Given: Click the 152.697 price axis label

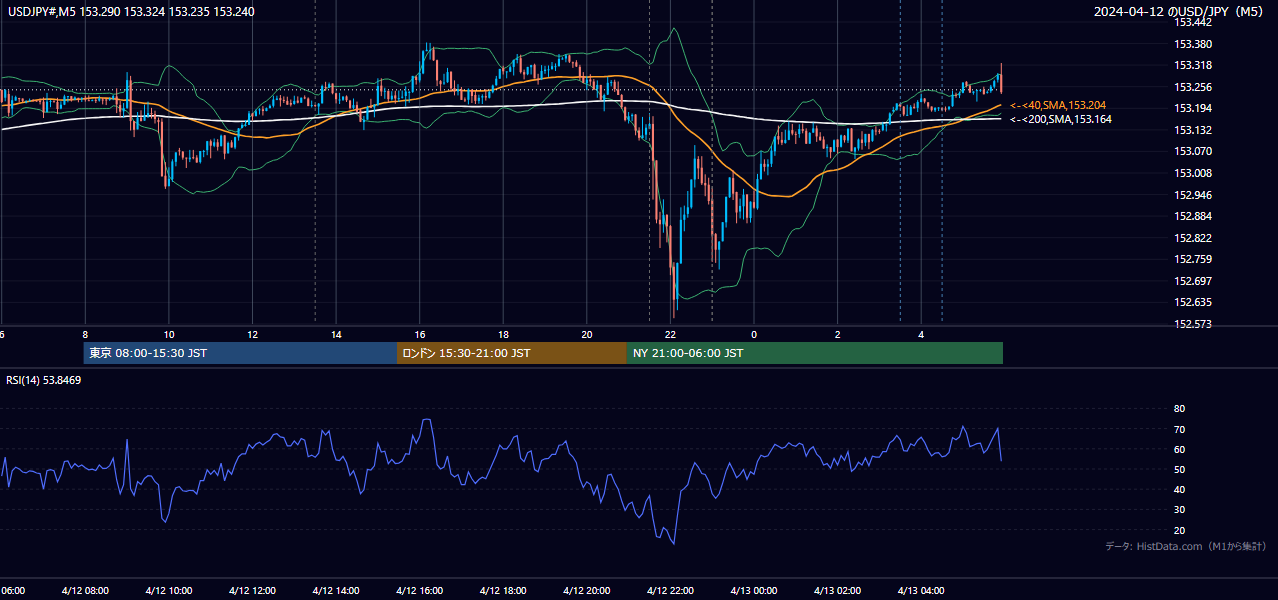Looking at the screenshot, I should coord(1192,281).
